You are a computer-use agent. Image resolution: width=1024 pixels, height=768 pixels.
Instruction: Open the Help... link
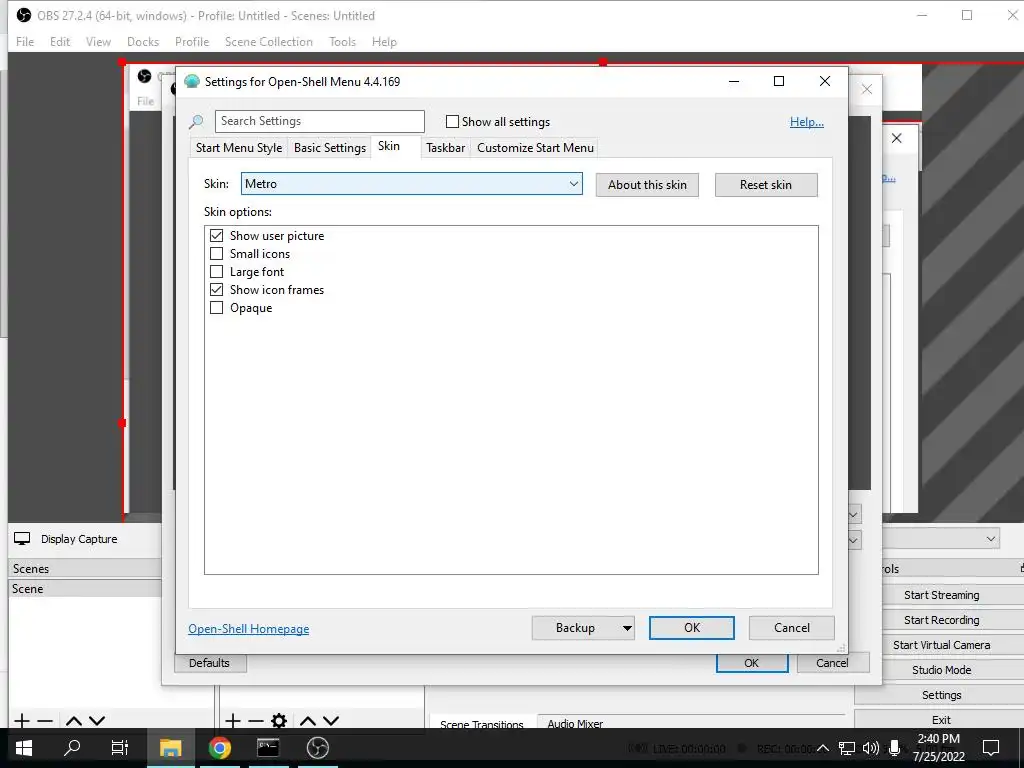[x=807, y=121]
